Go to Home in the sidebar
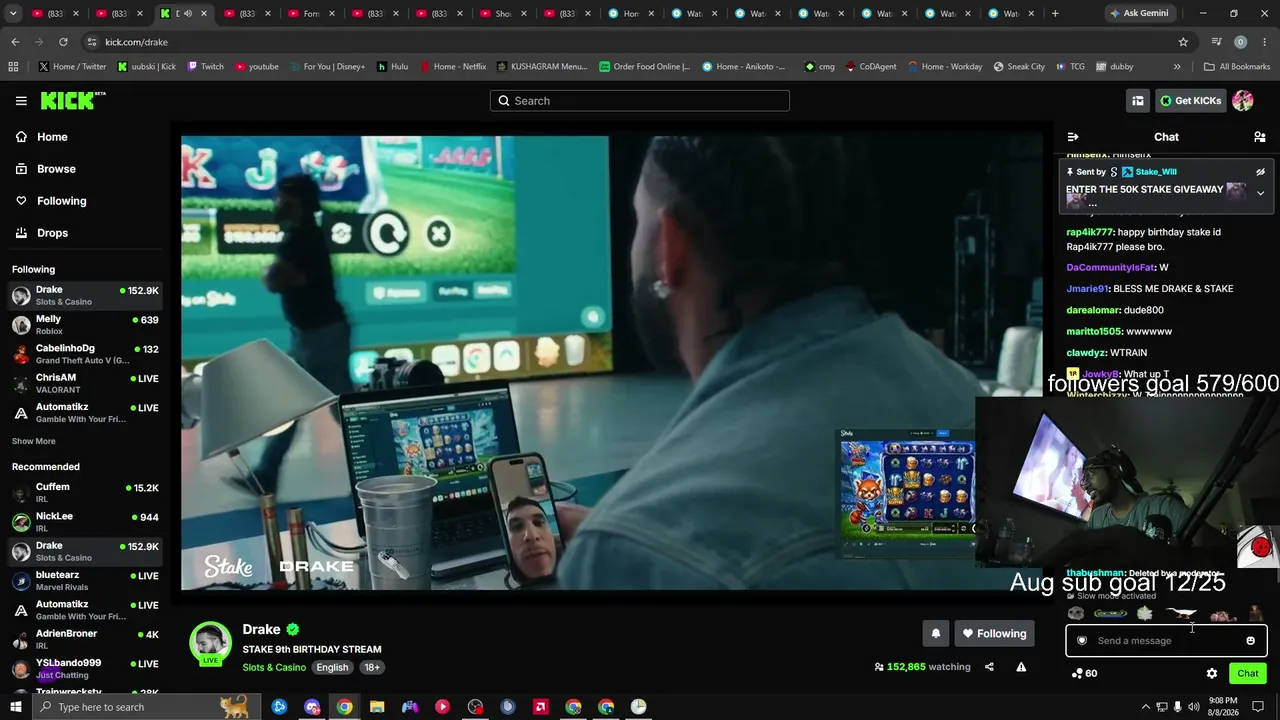The height and width of the screenshot is (720, 1280). coord(85,137)
